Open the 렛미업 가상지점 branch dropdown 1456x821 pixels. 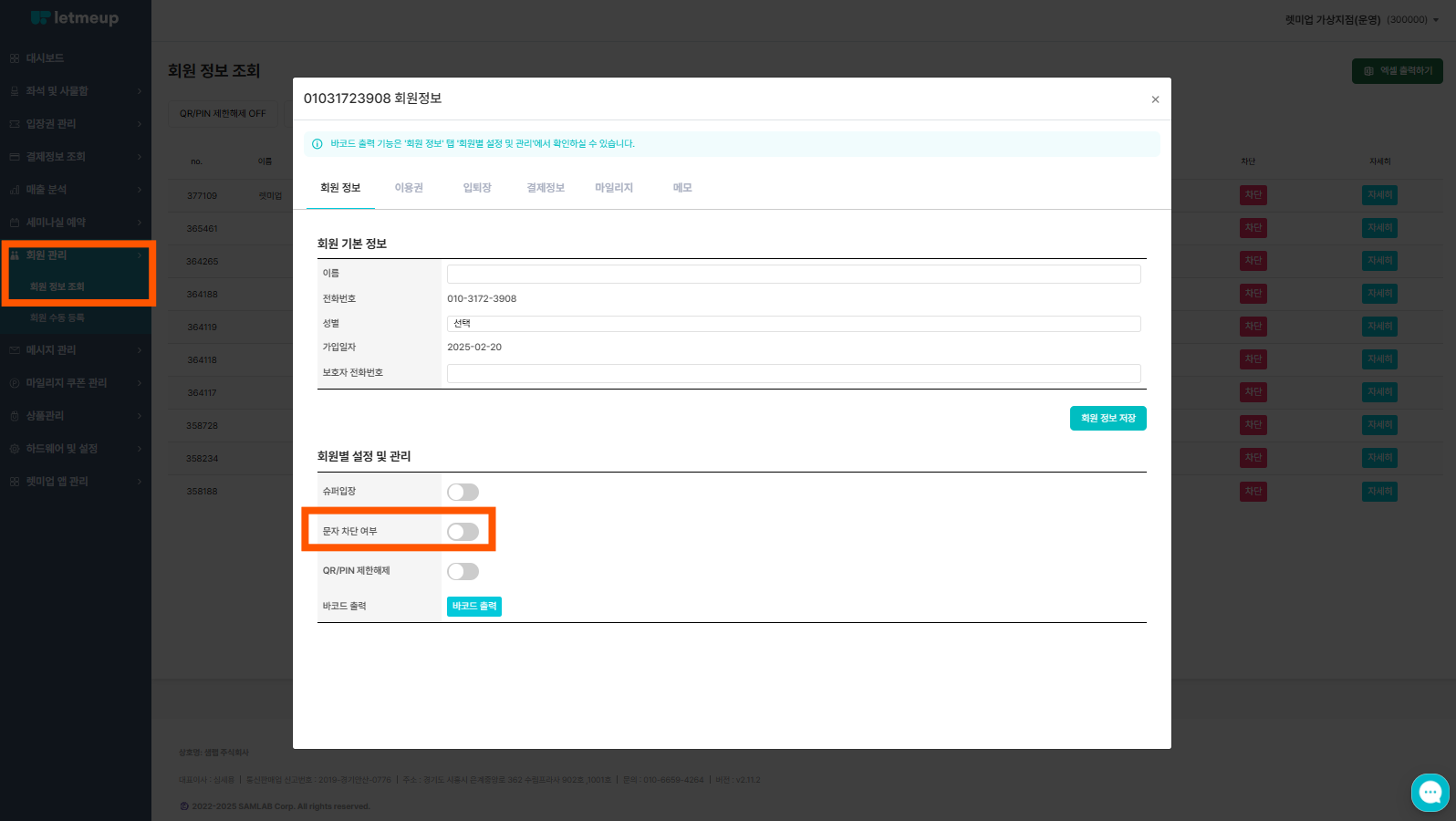(1361, 20)
